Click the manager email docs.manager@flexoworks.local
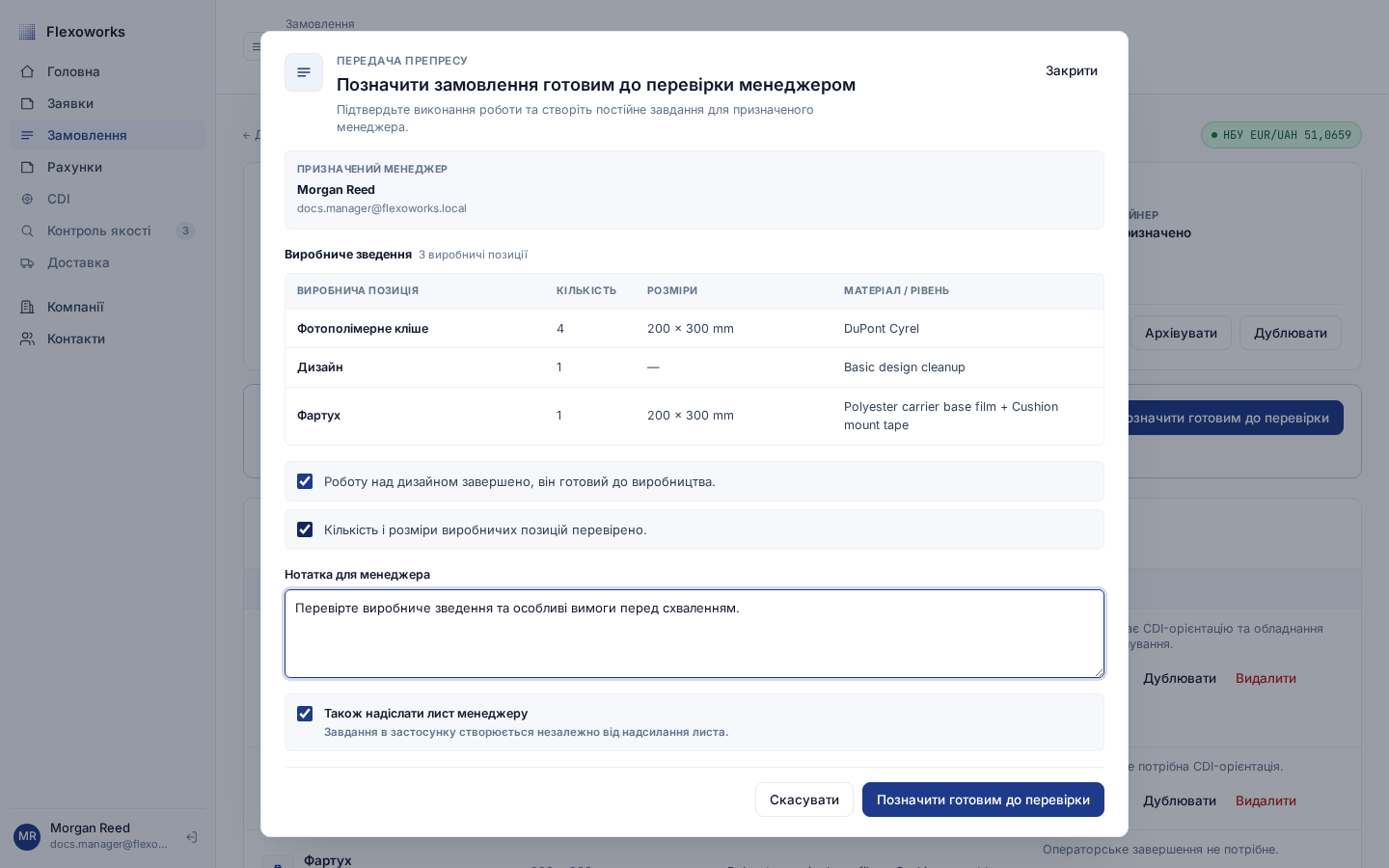Screen dimensions: 1389x868 [x=382, y=208]
